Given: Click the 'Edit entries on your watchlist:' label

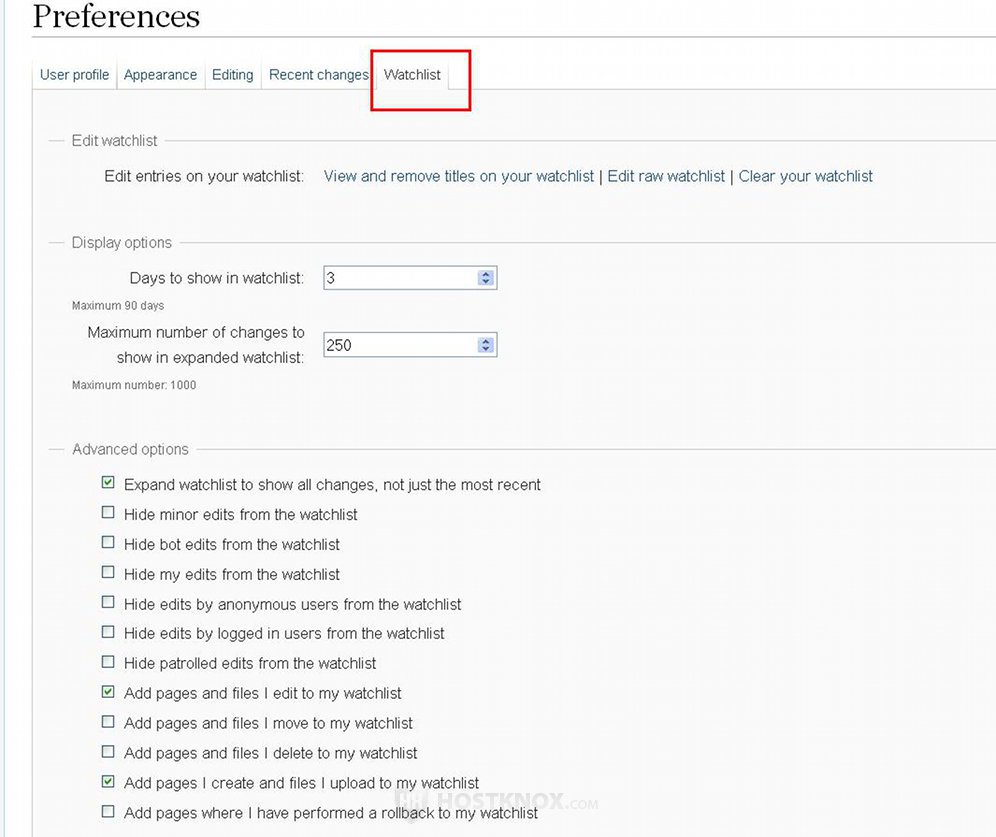Looking at the screenshot, I should (204, 176).
